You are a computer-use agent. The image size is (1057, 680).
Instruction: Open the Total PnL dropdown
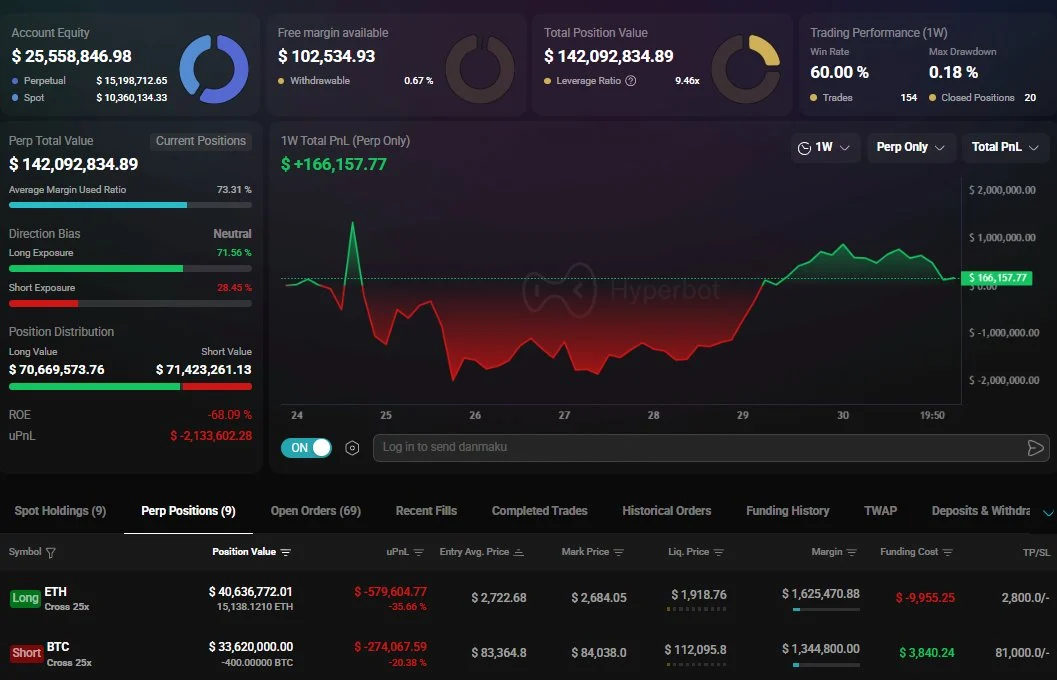(1004, 148)
